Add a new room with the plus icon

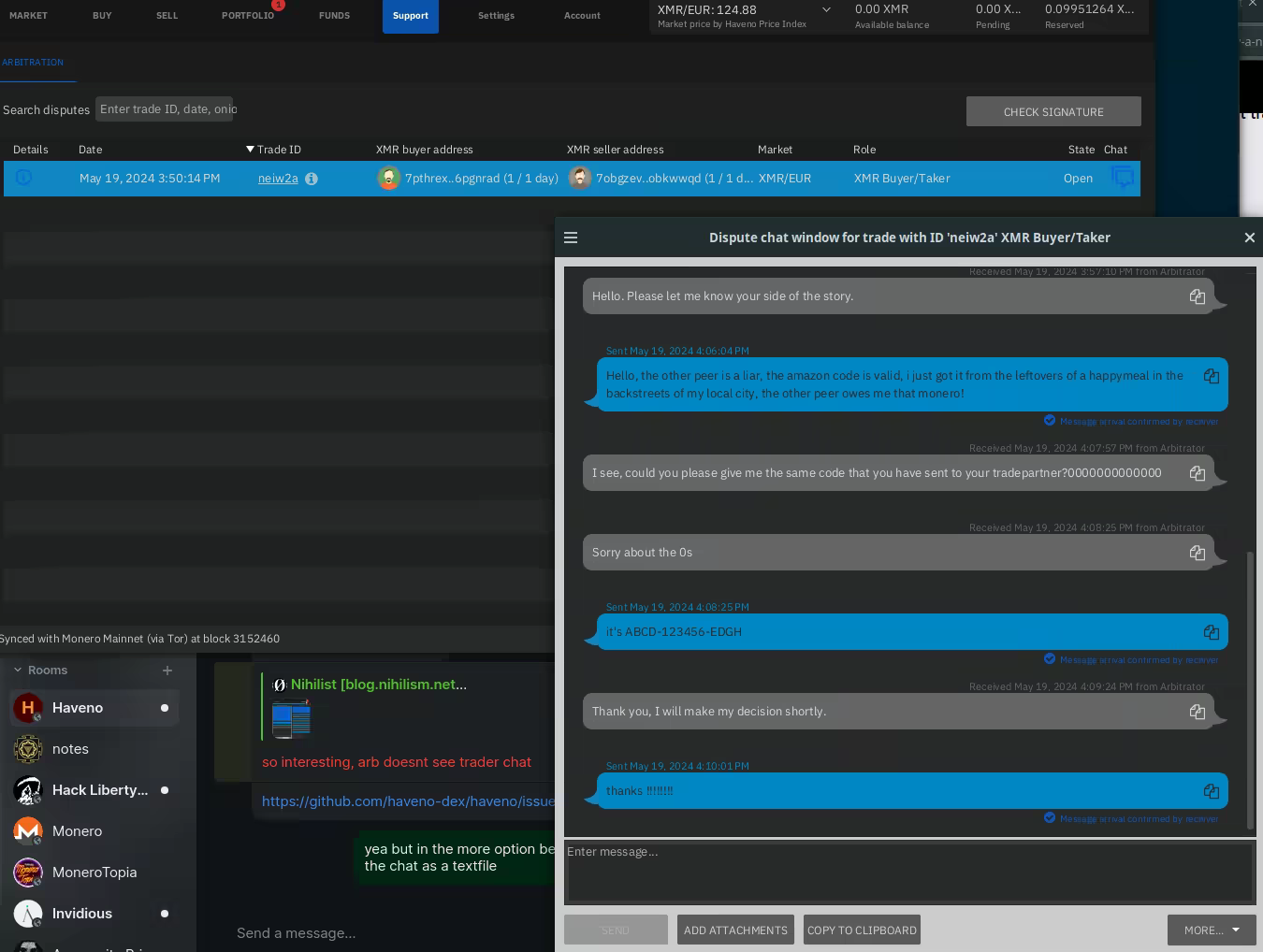pyautogui.click(x=167, y=671)
